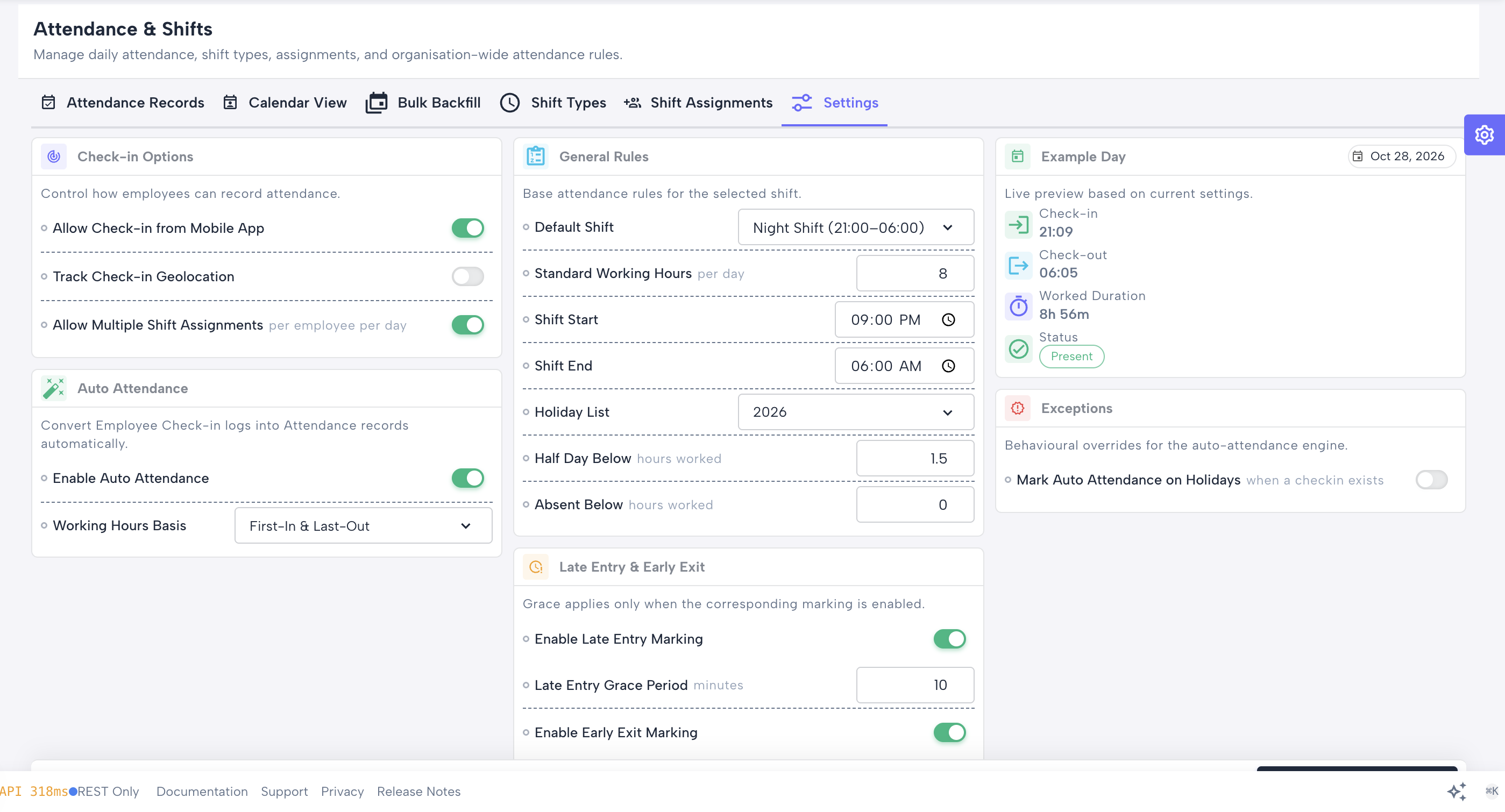
Task: Click the Late Entry clock icon
Action: click(x=536, y=567)
